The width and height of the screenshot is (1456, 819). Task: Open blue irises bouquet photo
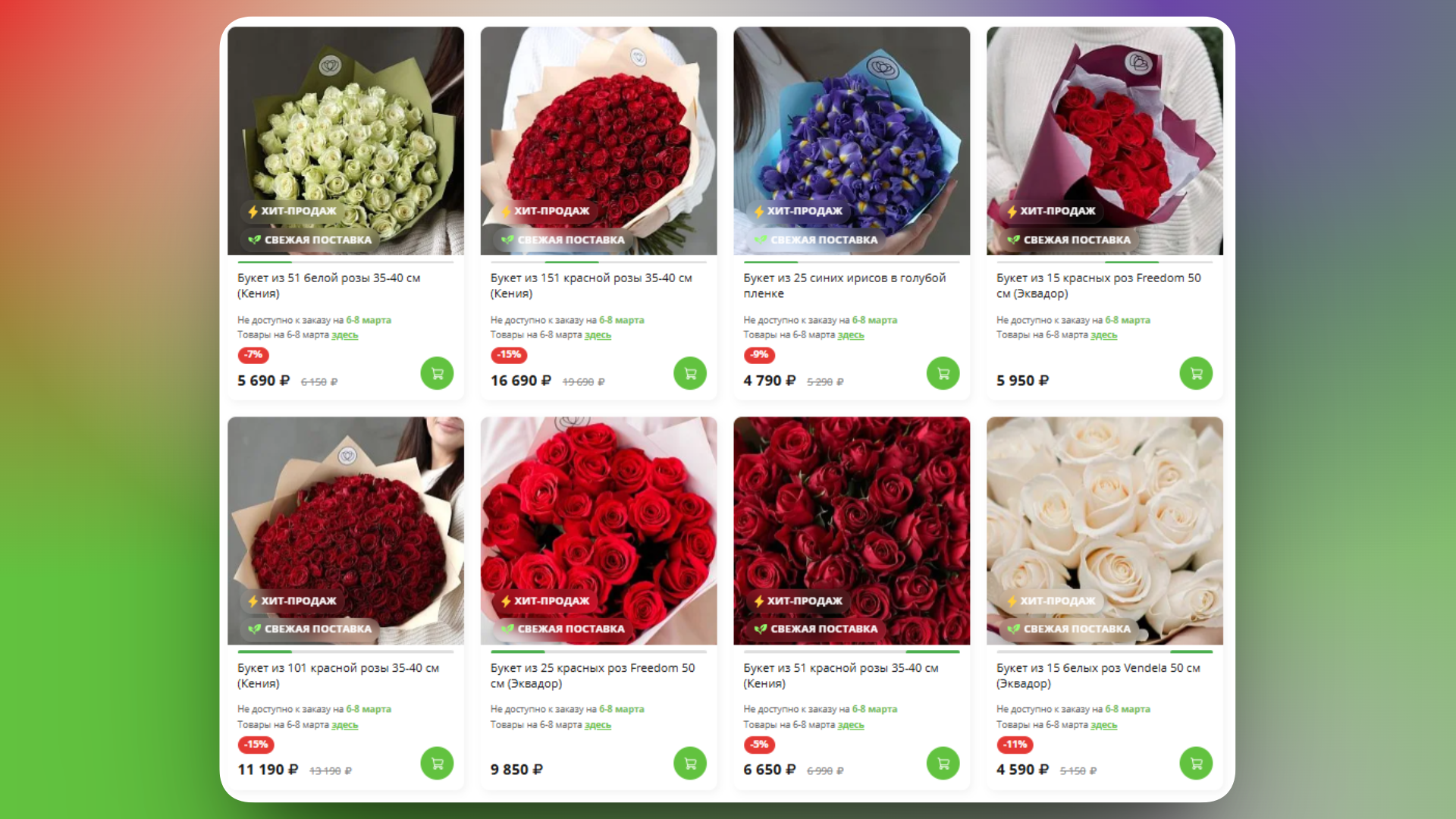click(852, 141)
